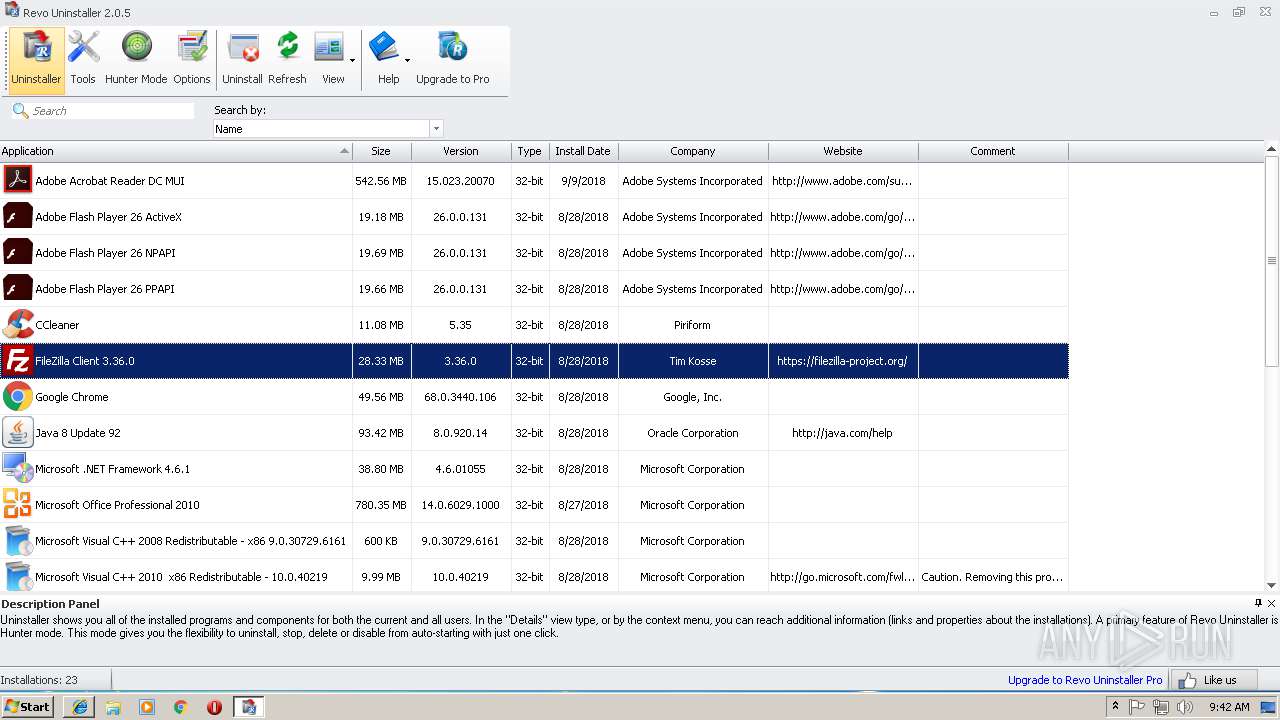Open the Search by Name combo box
Screen dimensions: 1280x720
coord(328,129)
